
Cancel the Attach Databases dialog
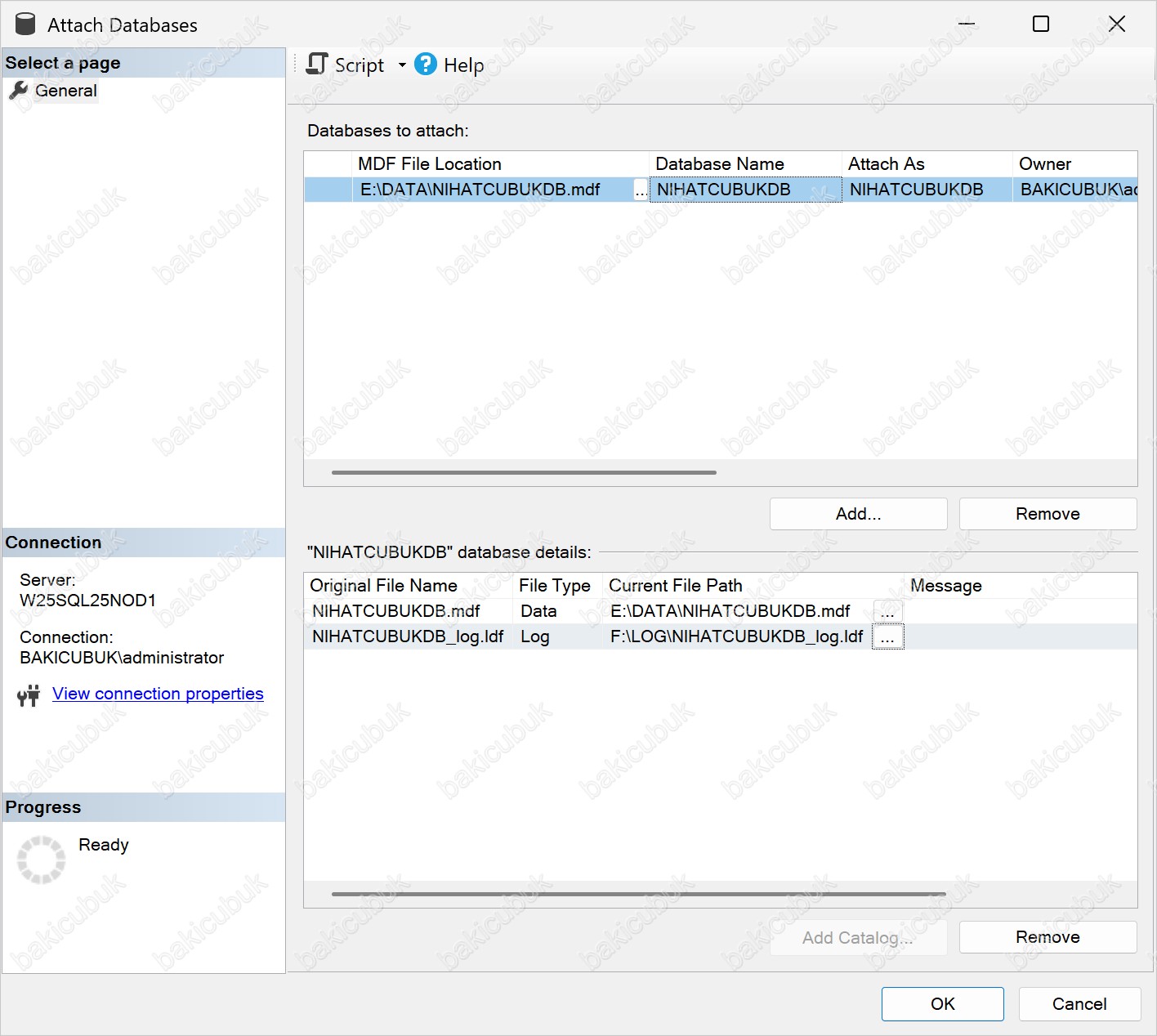(x=1079, y=1004)
